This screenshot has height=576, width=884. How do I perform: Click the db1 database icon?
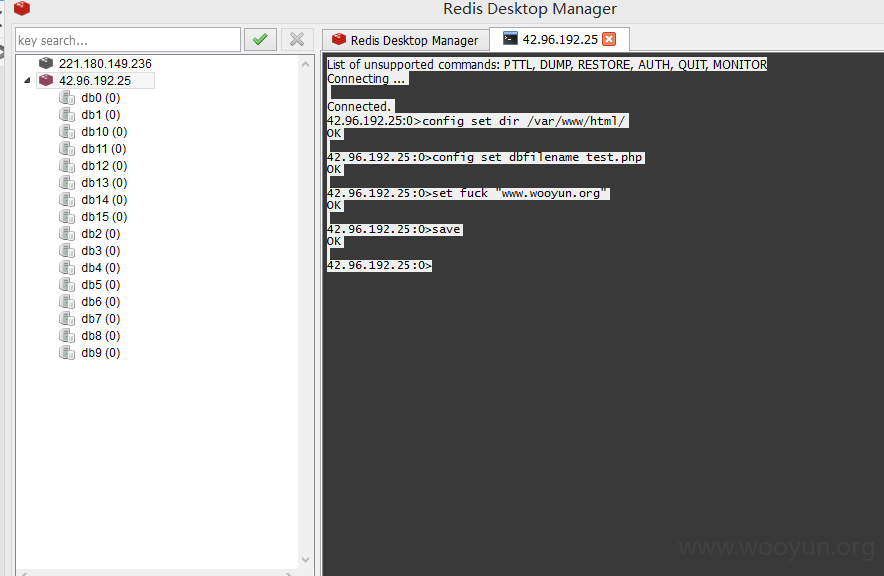(x=67, y=114)
